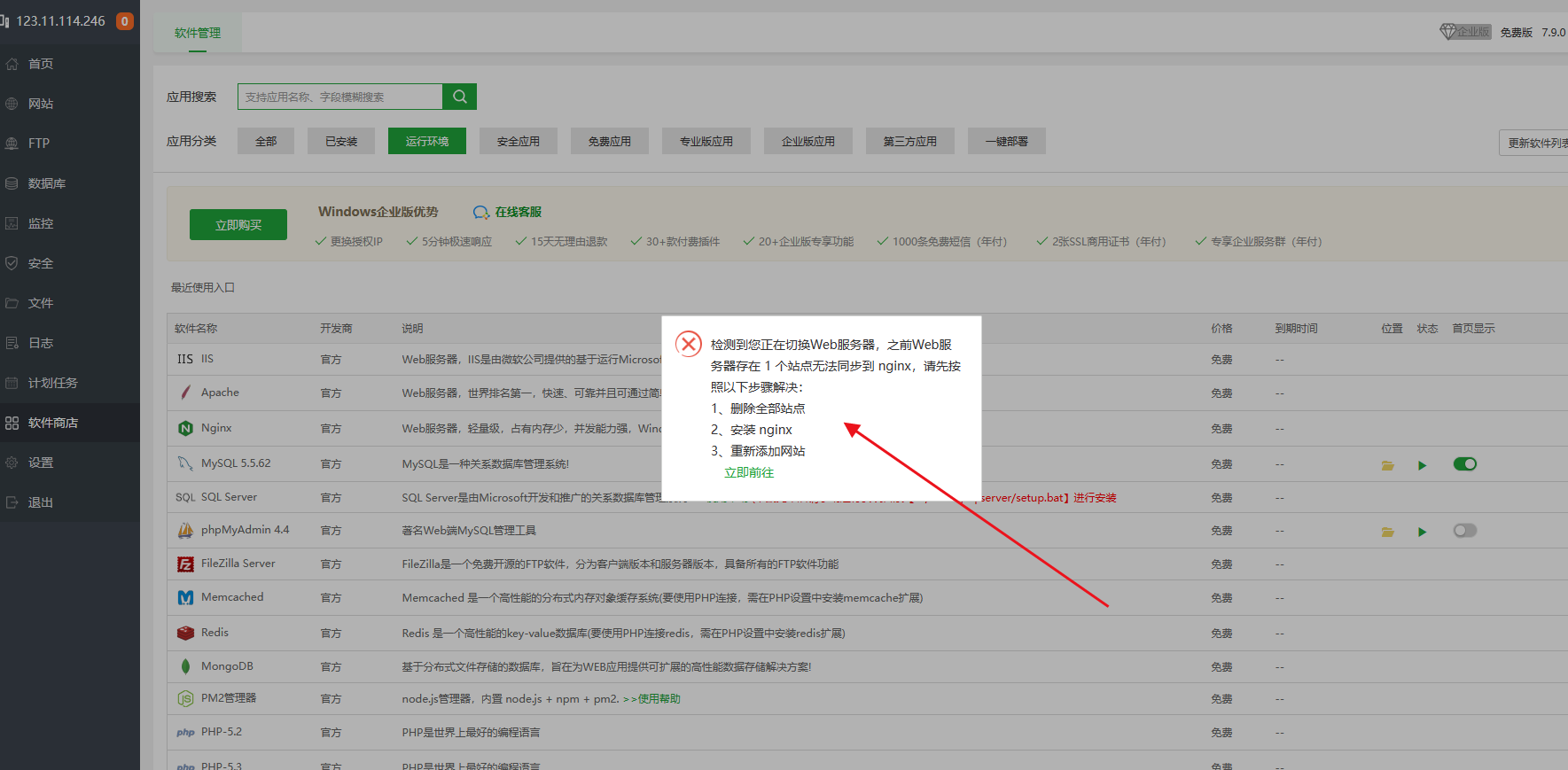Select the 运行环境 category
This screenshot has width=1568, height=770.
tap(427, 141)
